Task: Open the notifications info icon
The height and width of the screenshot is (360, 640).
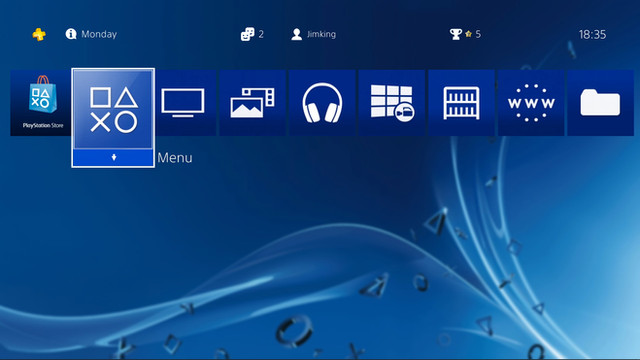Action: click(71, 34)
